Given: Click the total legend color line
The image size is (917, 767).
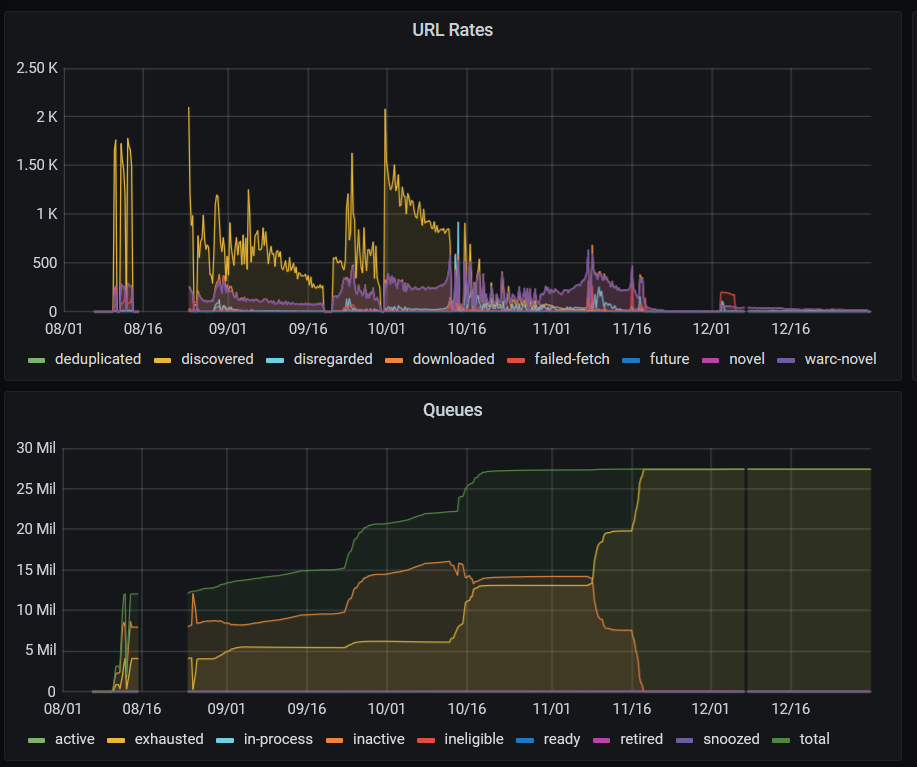Looking at the screenshot, I should point(780,739).
